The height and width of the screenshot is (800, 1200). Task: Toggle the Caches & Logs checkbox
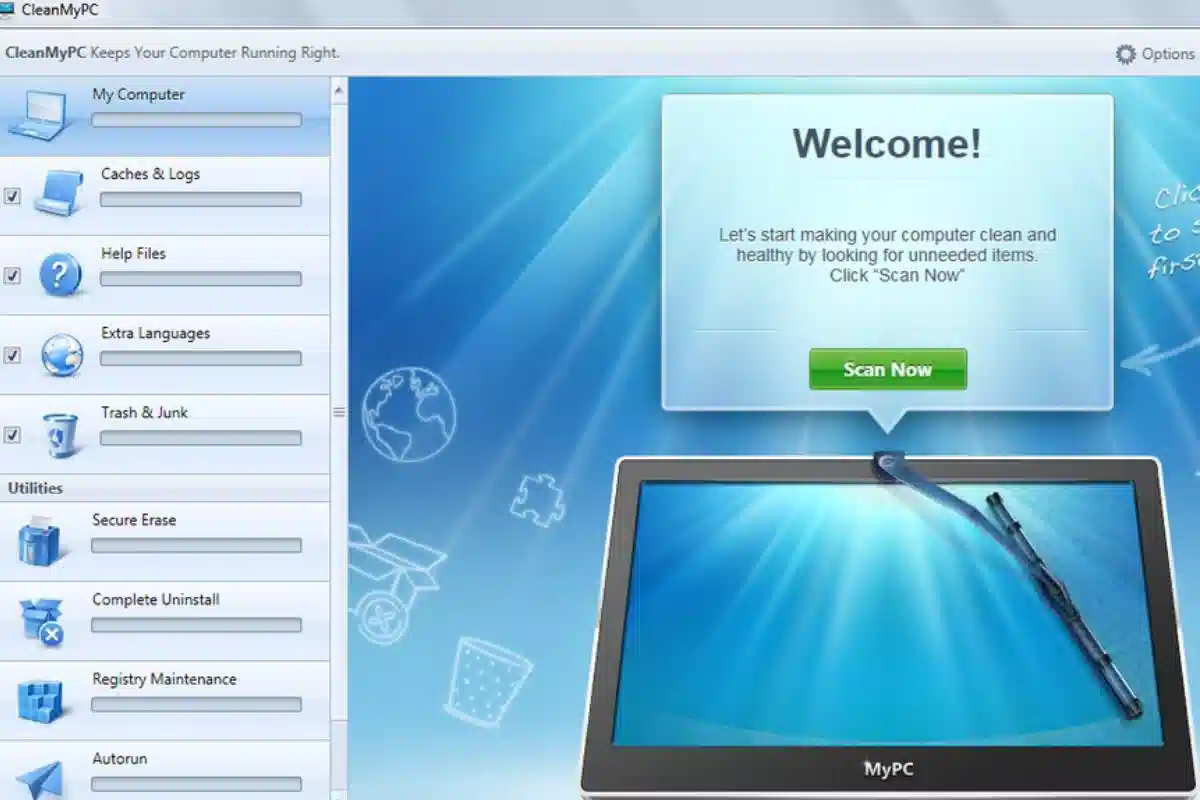point(12,196)
